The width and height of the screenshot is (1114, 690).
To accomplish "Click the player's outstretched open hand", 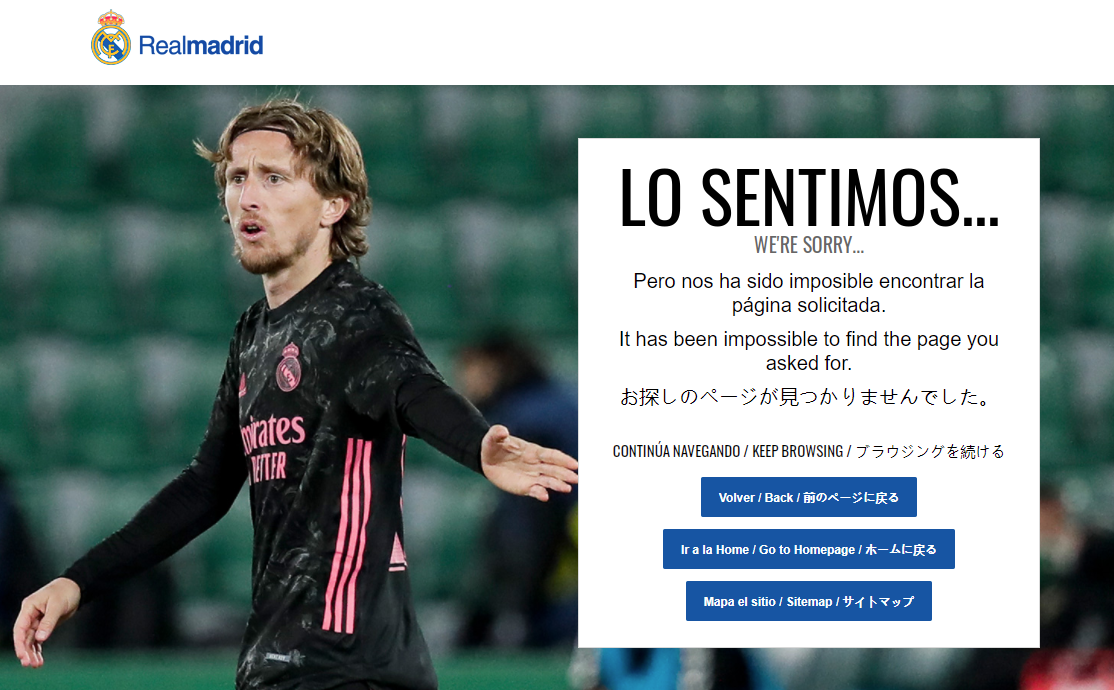I will [x=527, y=463].
